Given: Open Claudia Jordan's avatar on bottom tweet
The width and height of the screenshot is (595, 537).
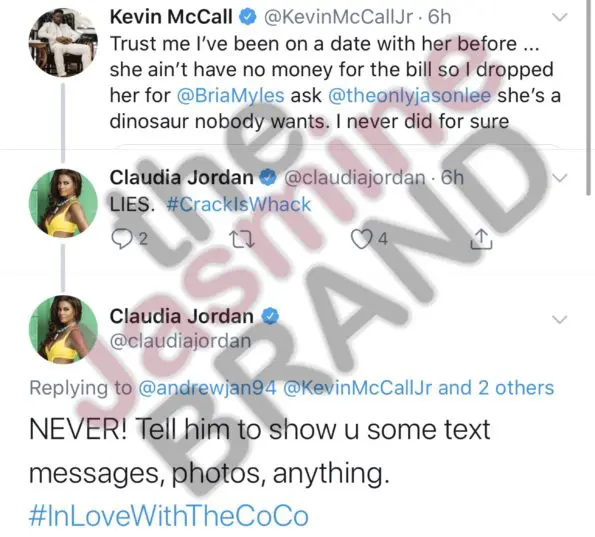Looking at the screenshot, I should coord(63,329).
